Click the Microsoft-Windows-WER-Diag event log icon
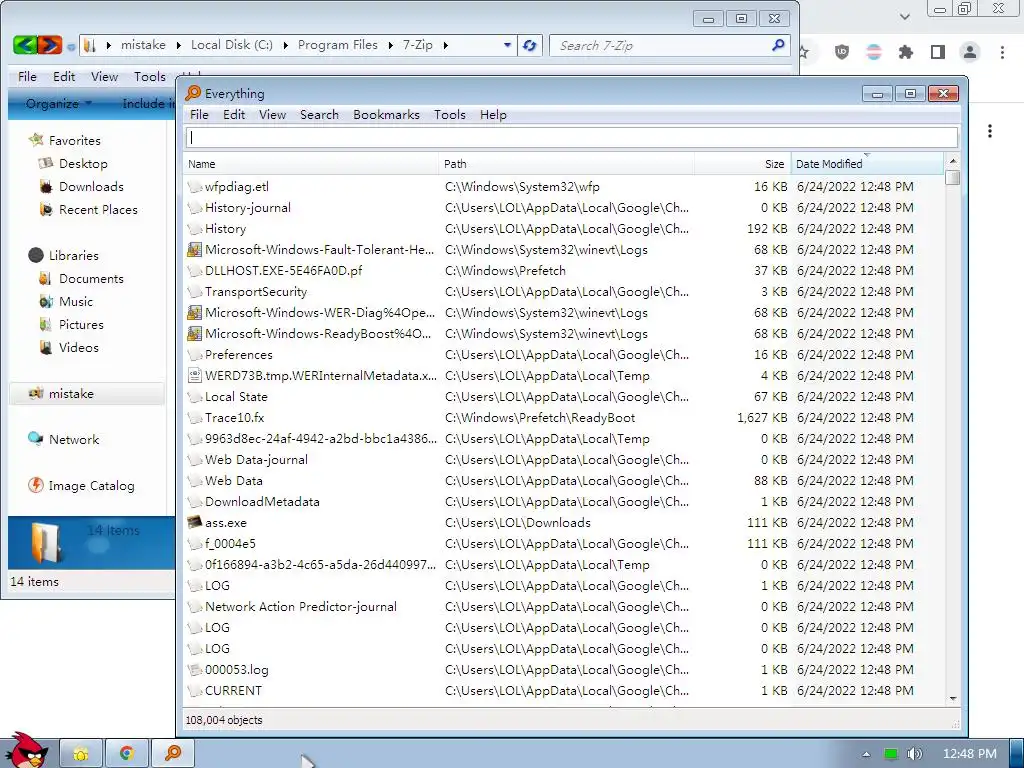Image resolution: width=1024 pixels, height=768 pixels. (194, 312)
